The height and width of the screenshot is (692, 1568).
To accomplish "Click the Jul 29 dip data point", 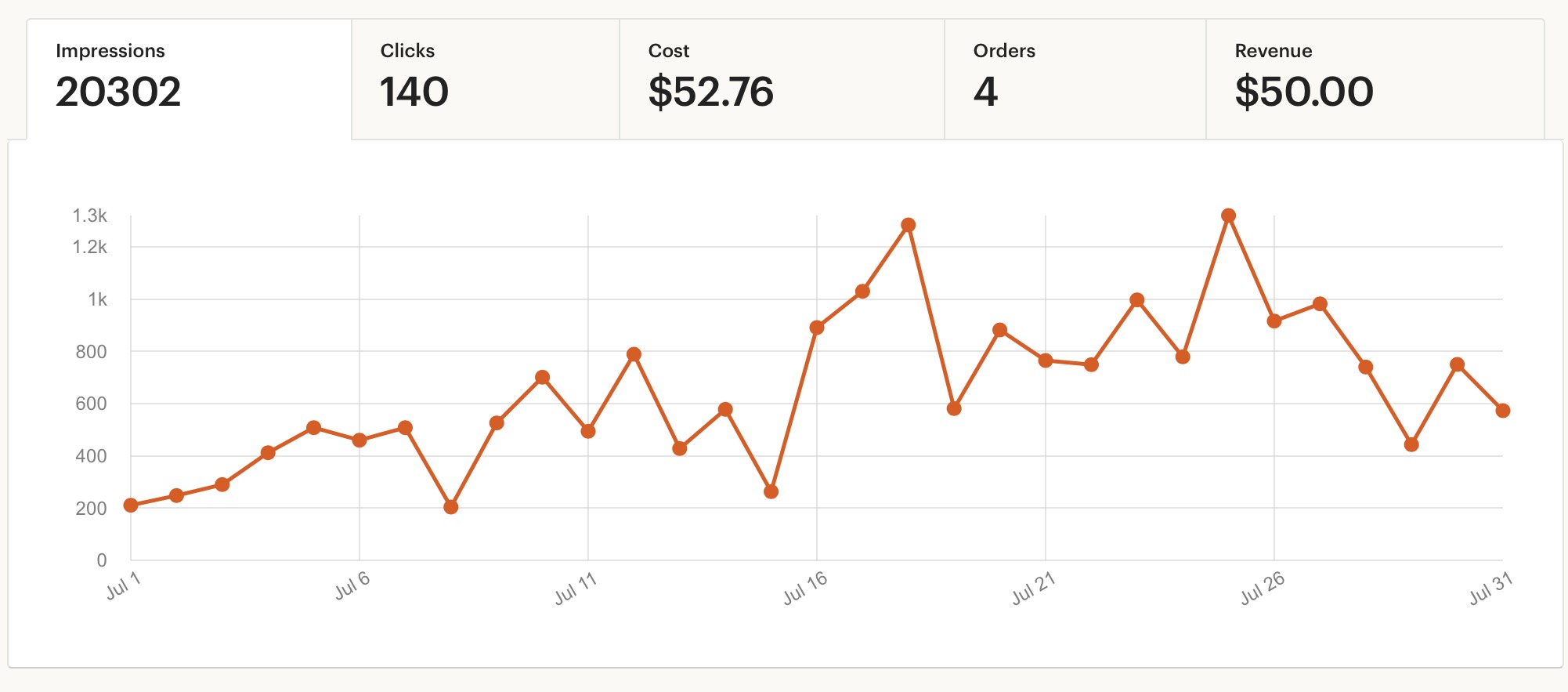I will (1411, 444).
